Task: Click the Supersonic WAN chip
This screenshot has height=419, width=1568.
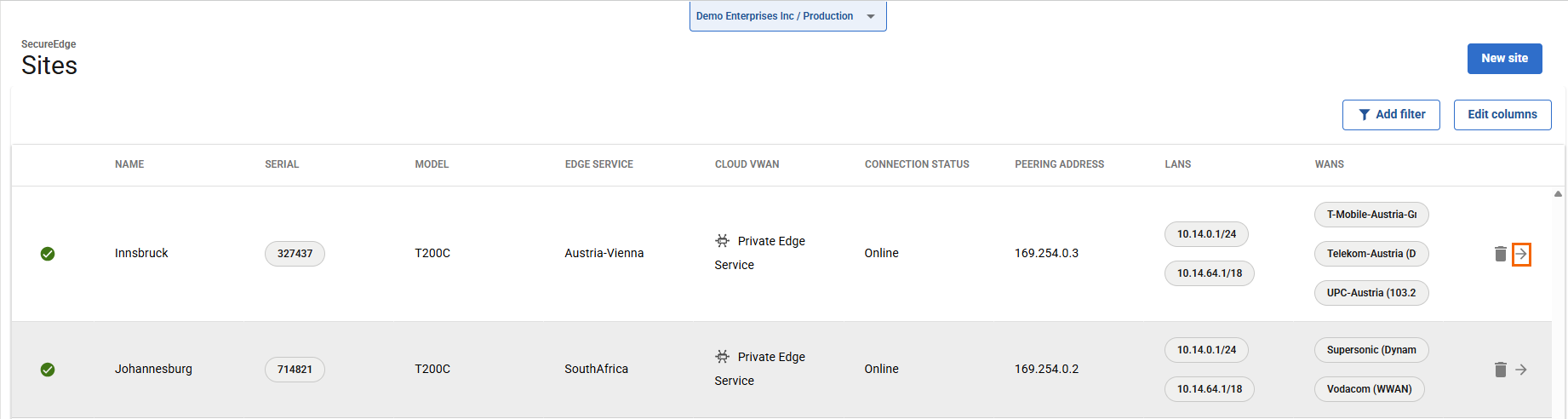Action: pos(1371,350)
